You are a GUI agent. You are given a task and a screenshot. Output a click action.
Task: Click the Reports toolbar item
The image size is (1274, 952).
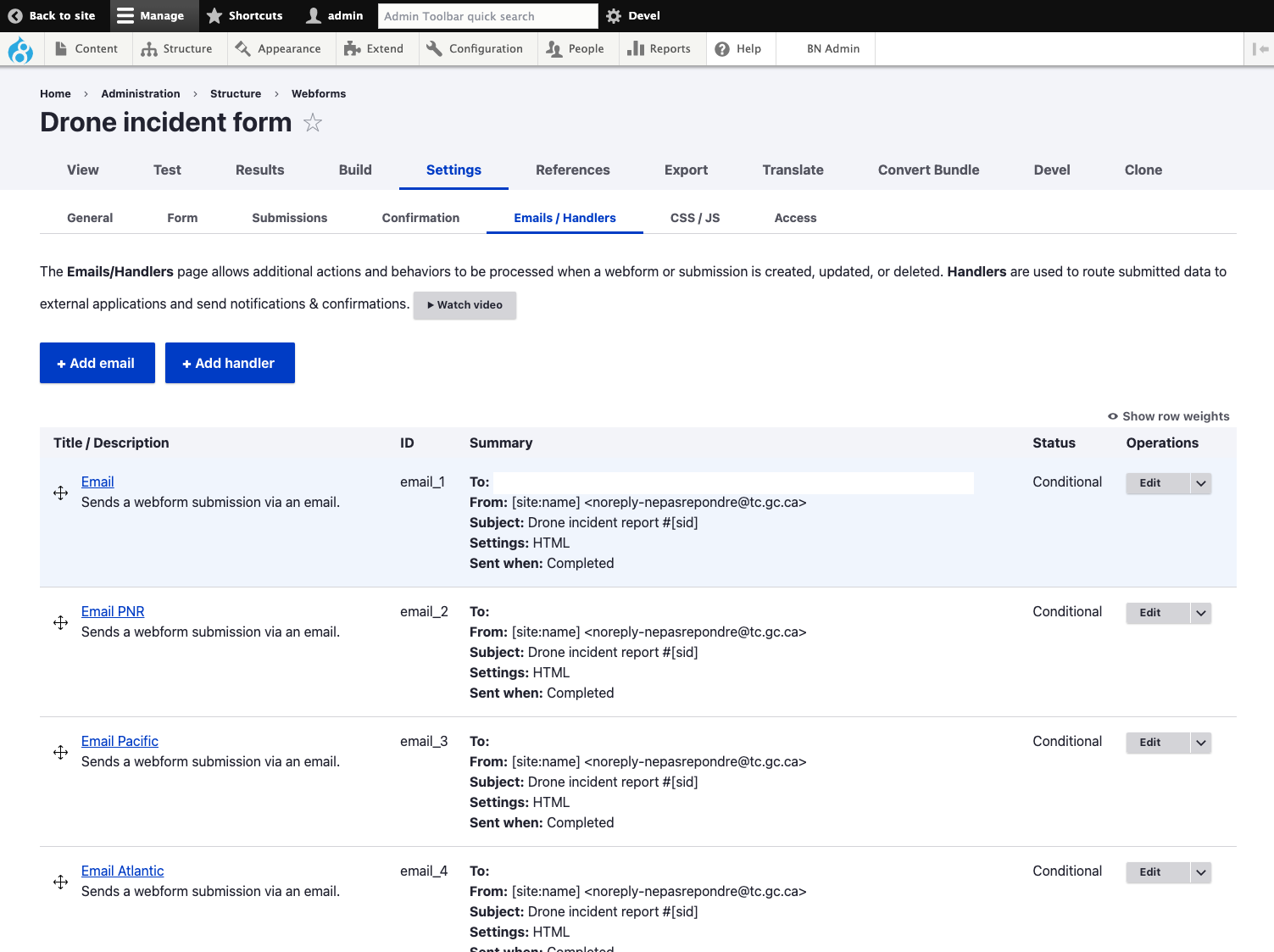[x=659, y=49]
